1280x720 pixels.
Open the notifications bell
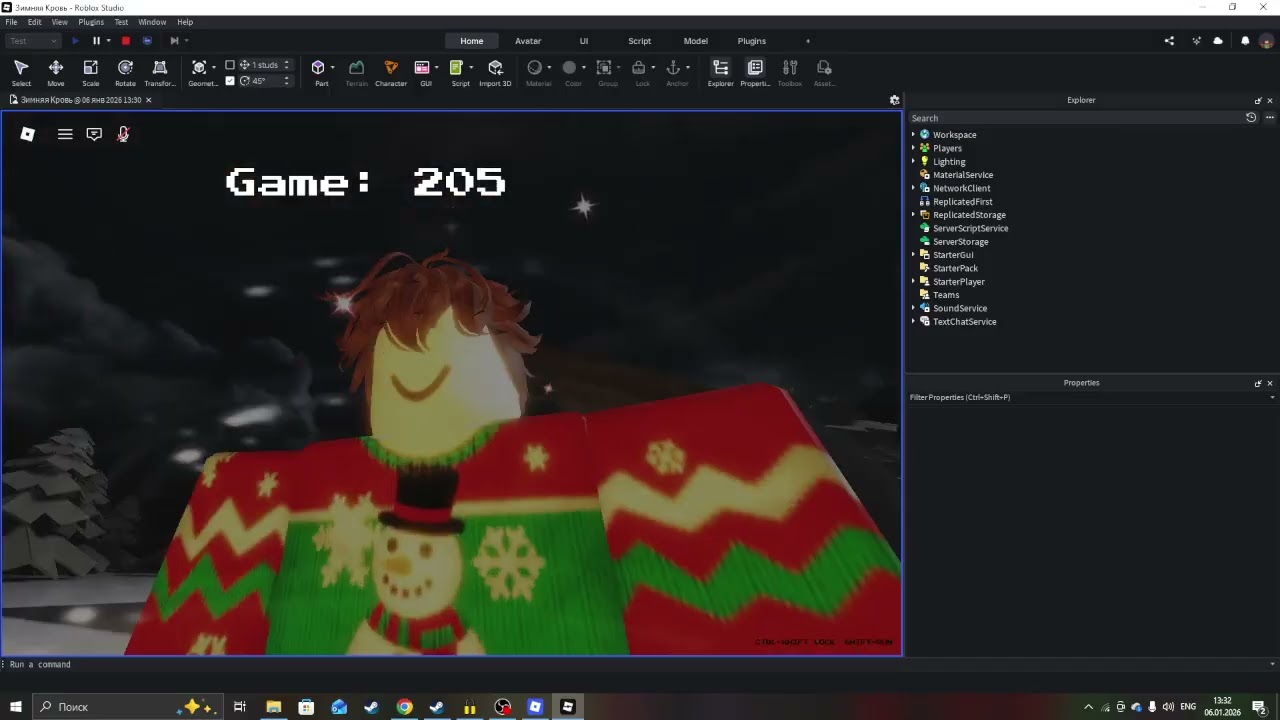point(1245,41)
